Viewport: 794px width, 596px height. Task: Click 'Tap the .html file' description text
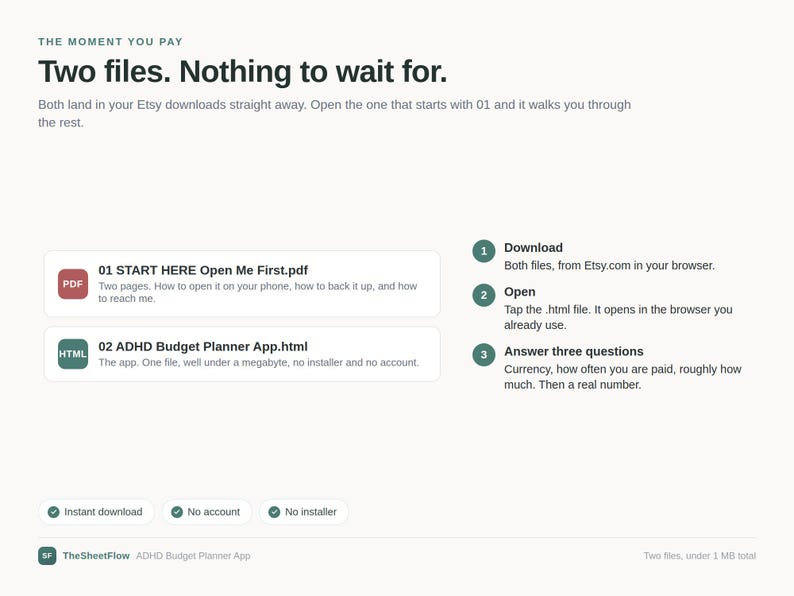618,317
